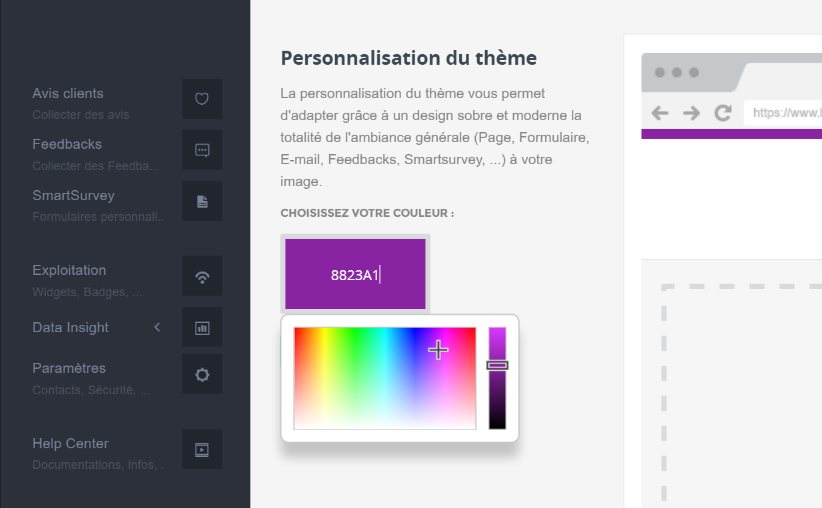
Task: Expand the Data Insight chevron
Action: [x=157, y=327]
